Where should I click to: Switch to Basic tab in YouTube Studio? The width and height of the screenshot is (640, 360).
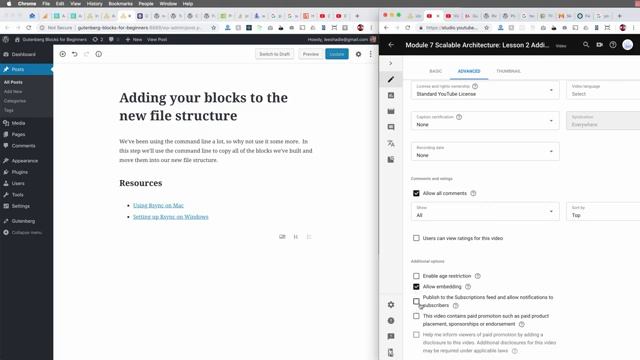(x=436, y=71)
